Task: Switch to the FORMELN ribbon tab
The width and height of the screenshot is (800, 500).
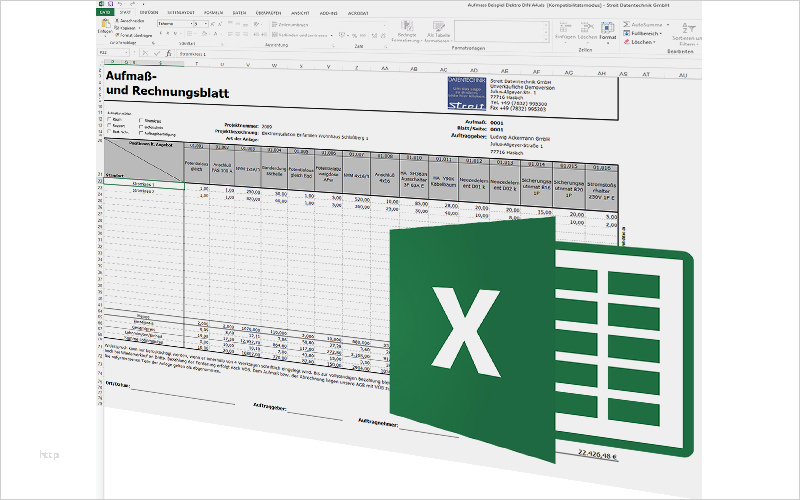Action: (211, 12)
